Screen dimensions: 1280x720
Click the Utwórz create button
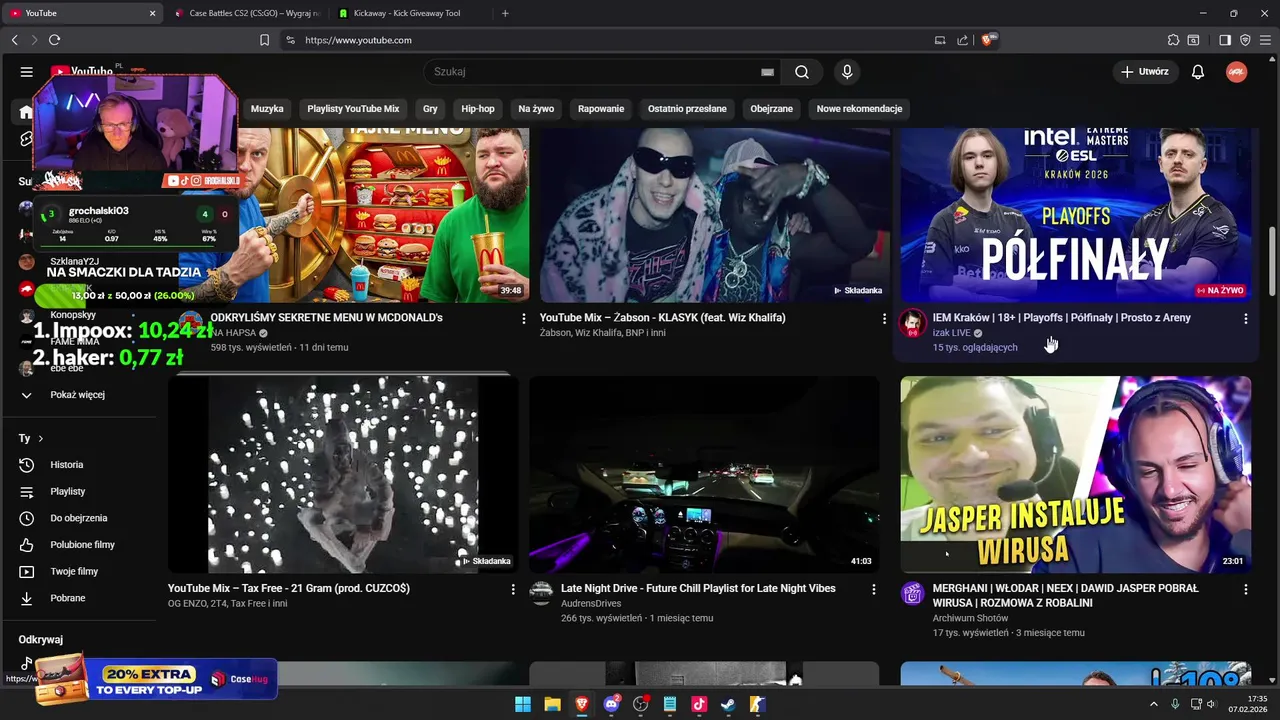click(1144, 72)
